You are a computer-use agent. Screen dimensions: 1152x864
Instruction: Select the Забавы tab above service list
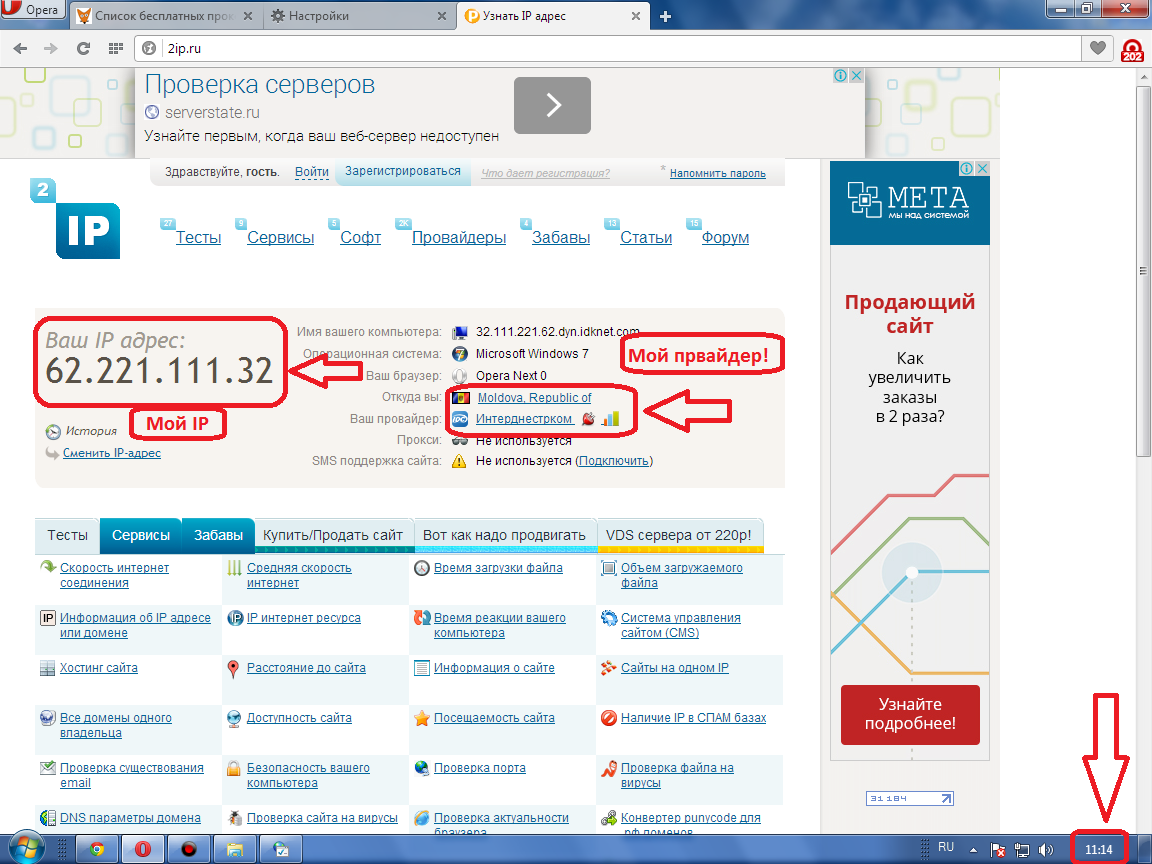(x=218, y=536)
